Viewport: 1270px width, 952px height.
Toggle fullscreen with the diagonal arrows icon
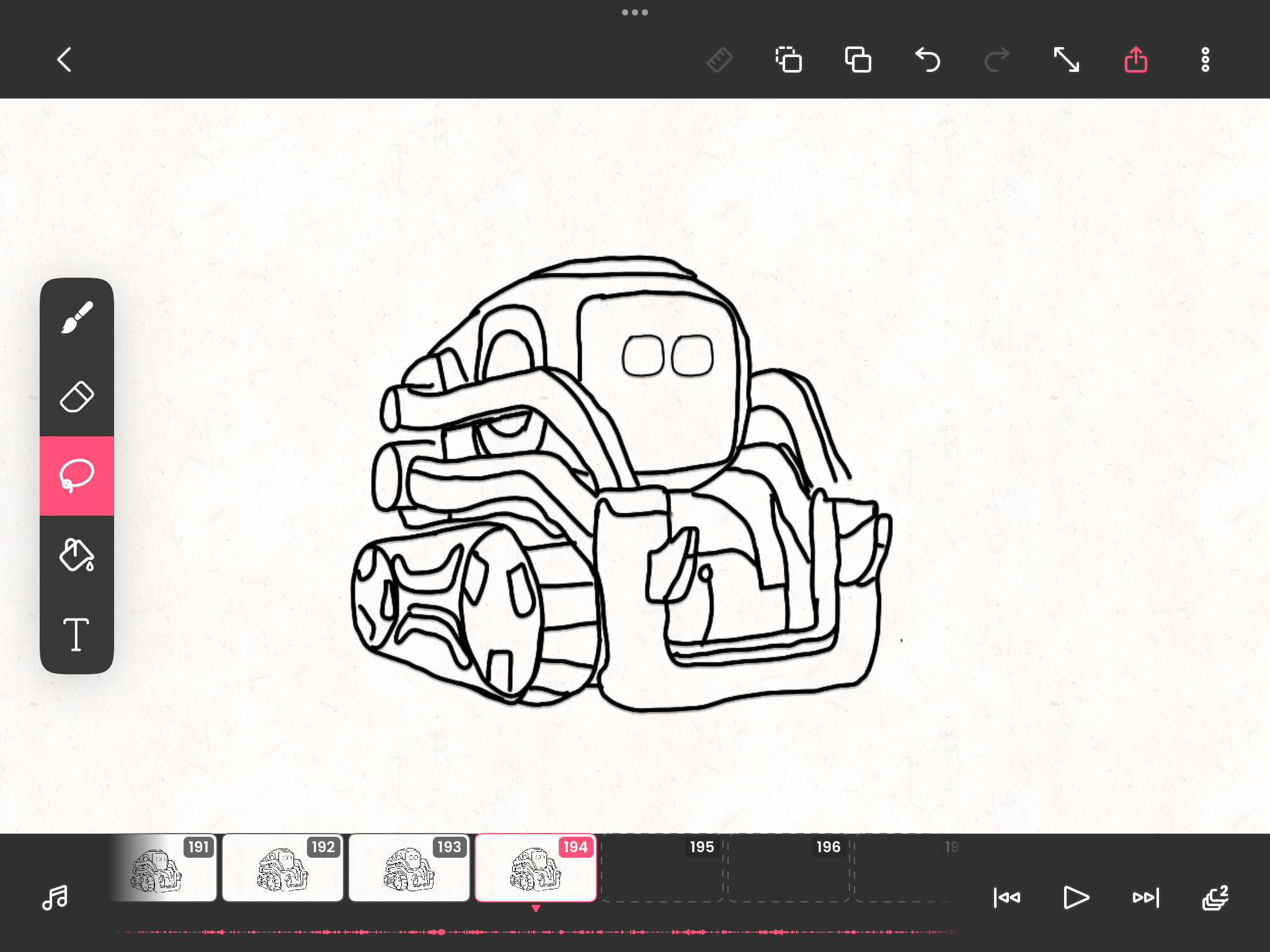point(1067,60)
